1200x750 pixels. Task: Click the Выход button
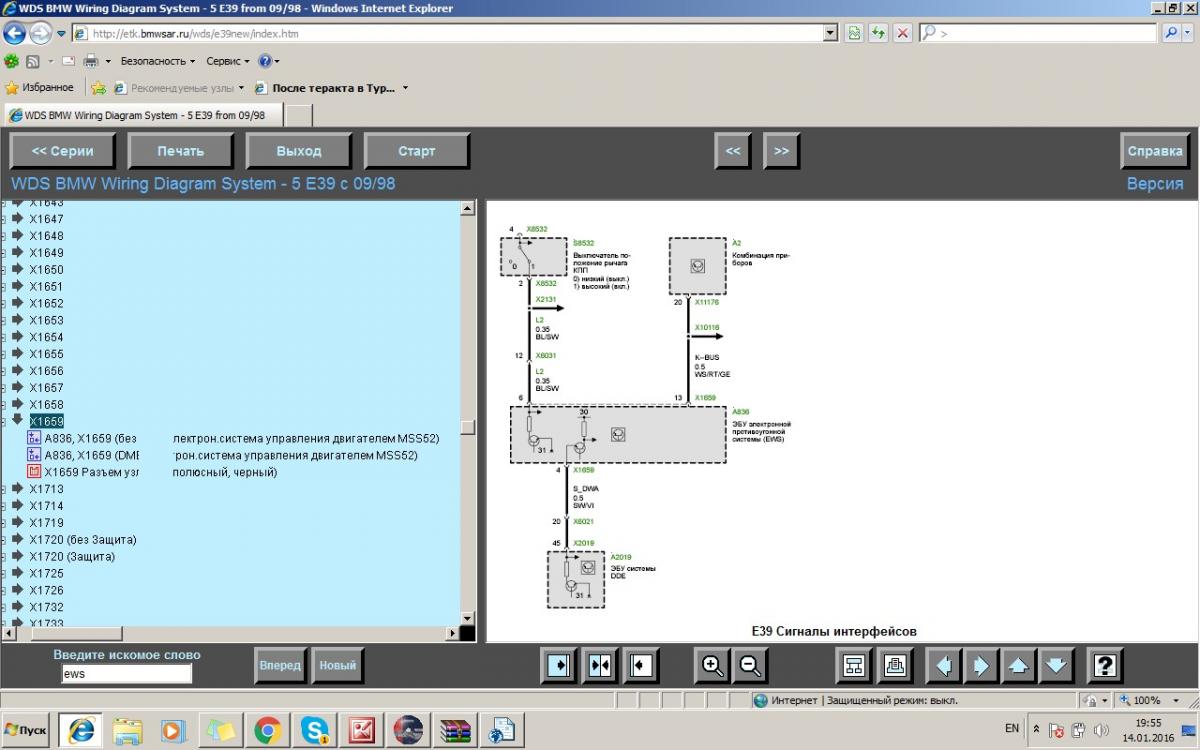298,151
